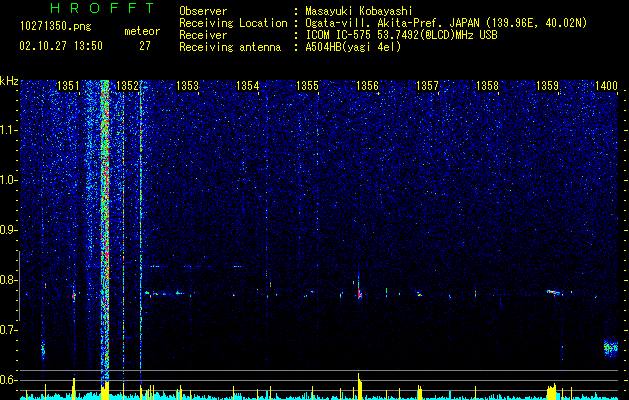Click the ICOM IC-575 receiver text
629x400 pixels.
point(401,35)
